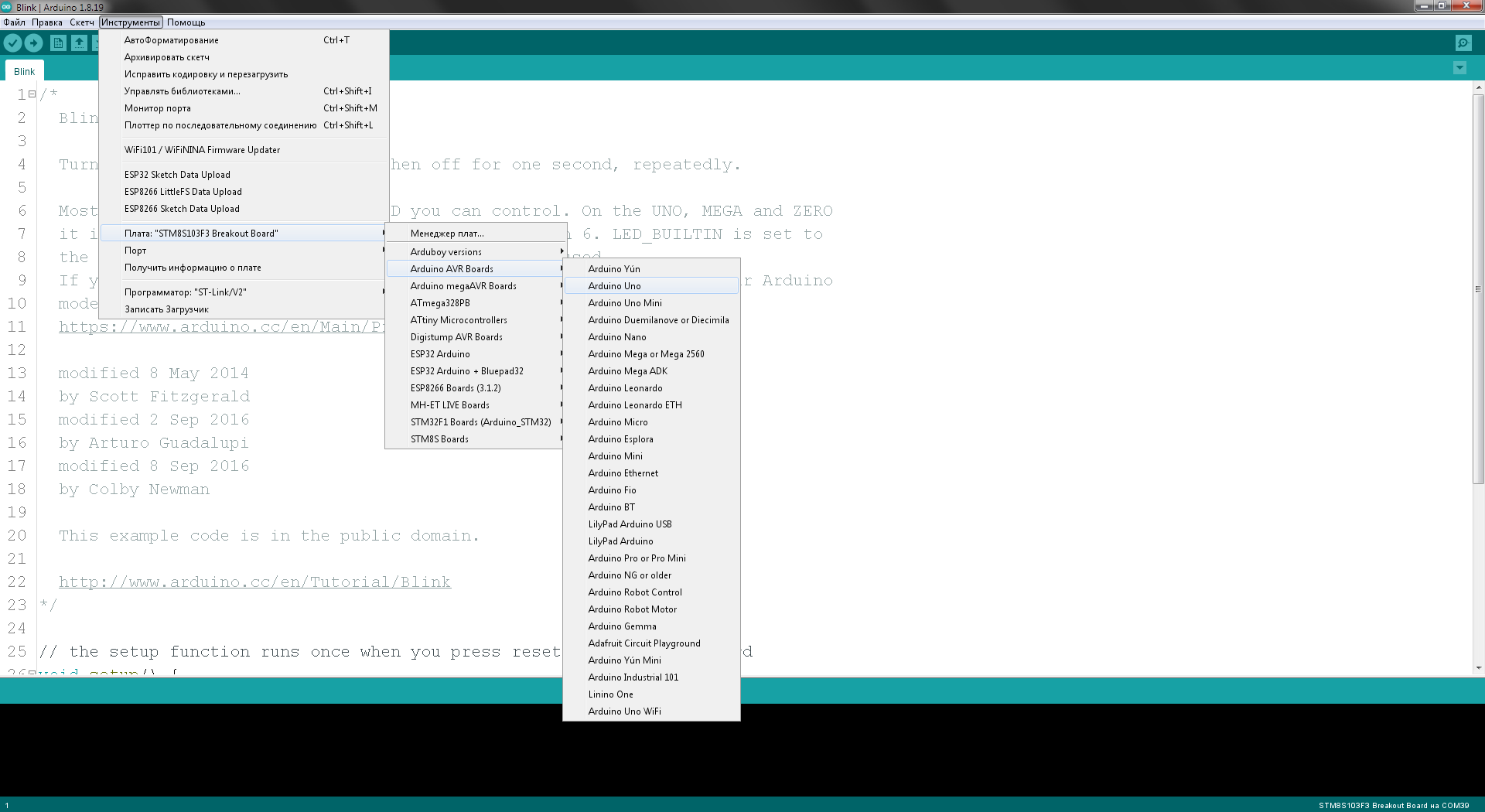Expand STM8S Boards submenu
The image size is (1485, 812).
pyautogui.click(x=476, y=439)
